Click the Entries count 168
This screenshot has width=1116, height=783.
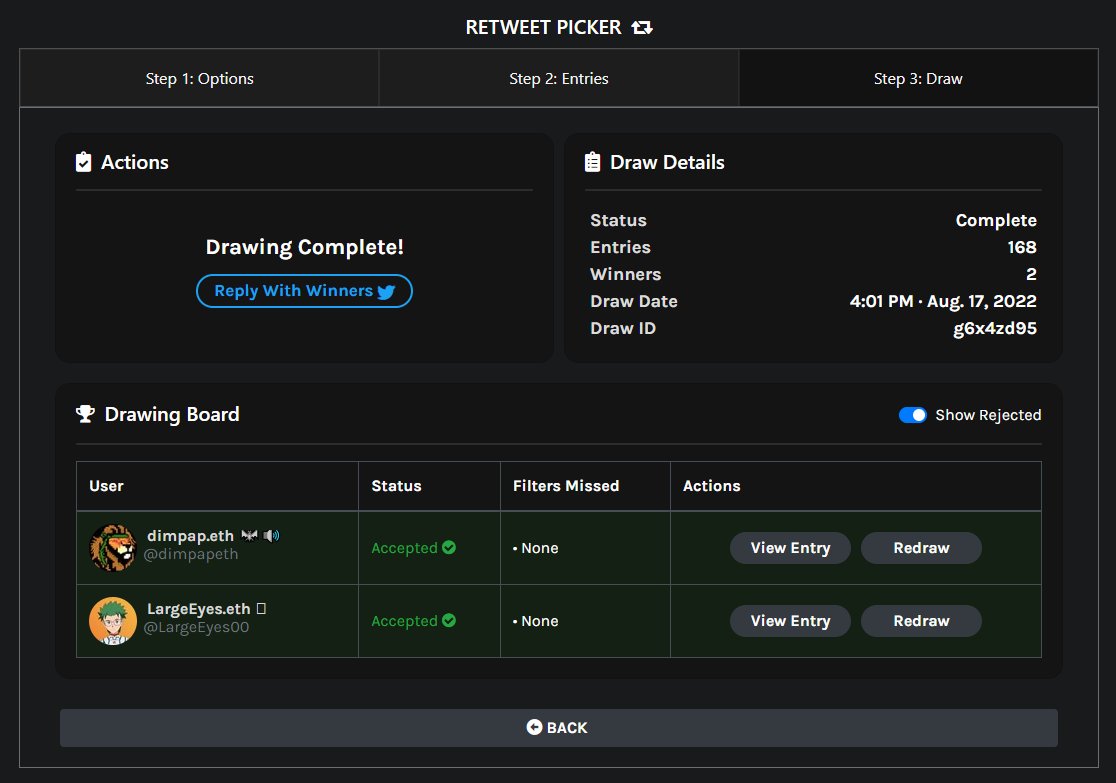(1021, 247)
